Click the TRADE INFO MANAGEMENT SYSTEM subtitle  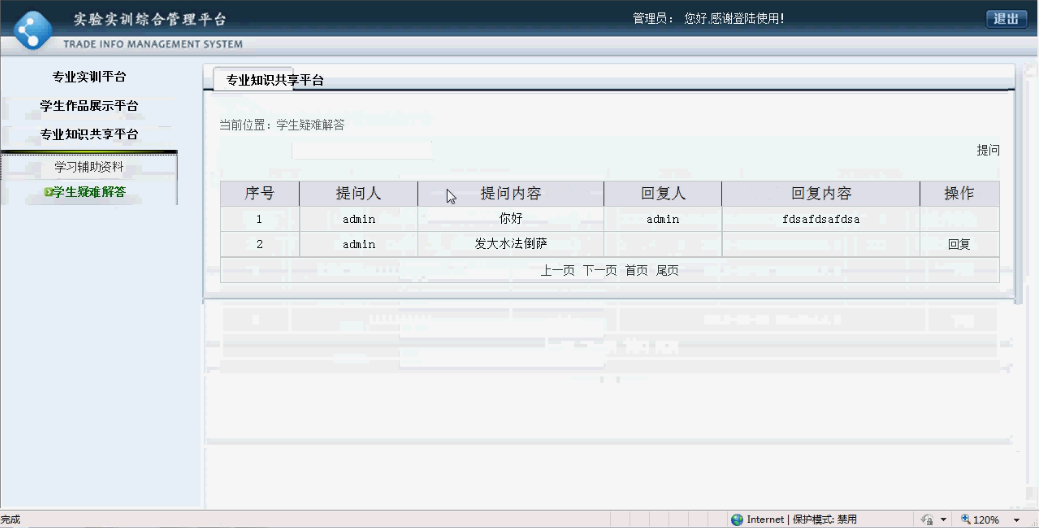(153, 44)
